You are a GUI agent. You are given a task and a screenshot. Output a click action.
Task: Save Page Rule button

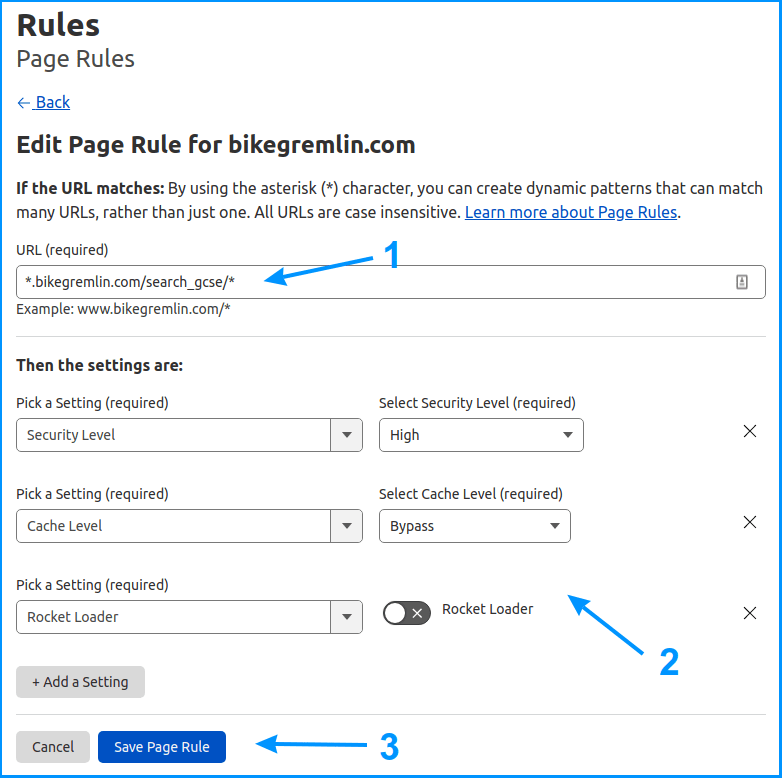point(162,747)
